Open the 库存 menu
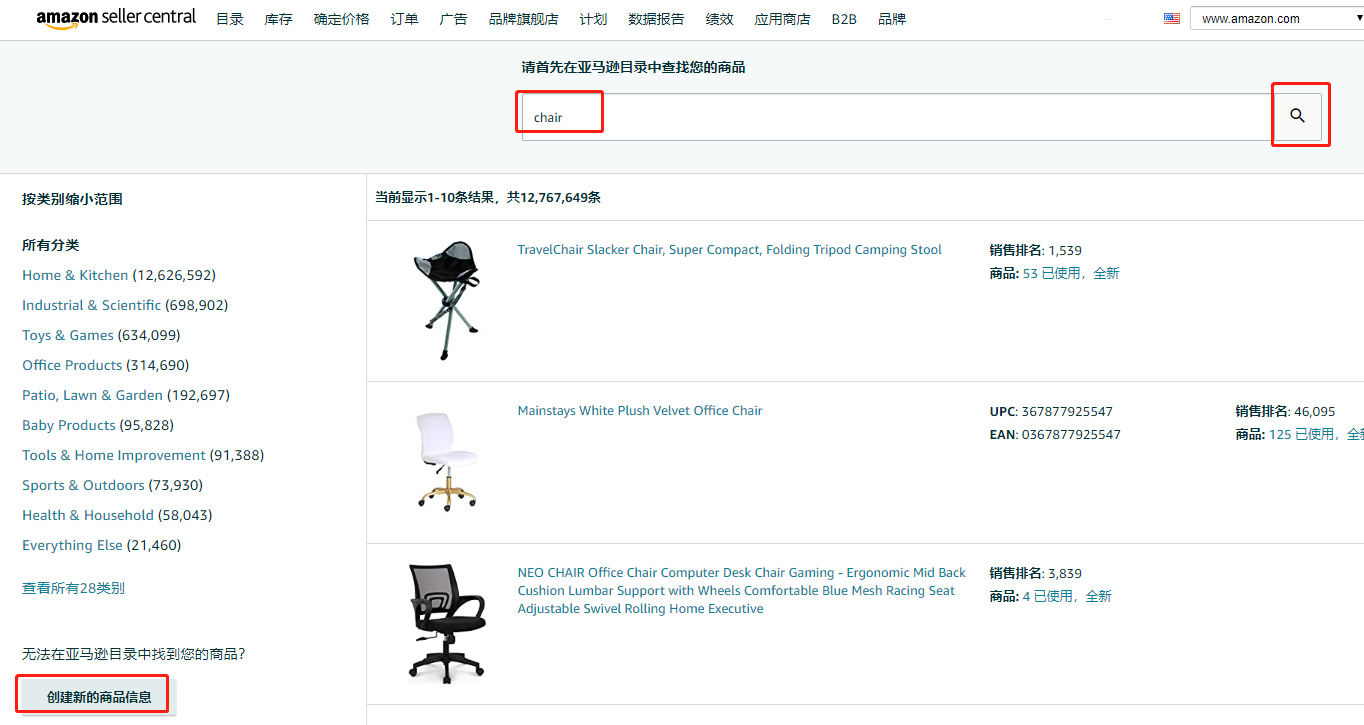 (x=279, y=19)
